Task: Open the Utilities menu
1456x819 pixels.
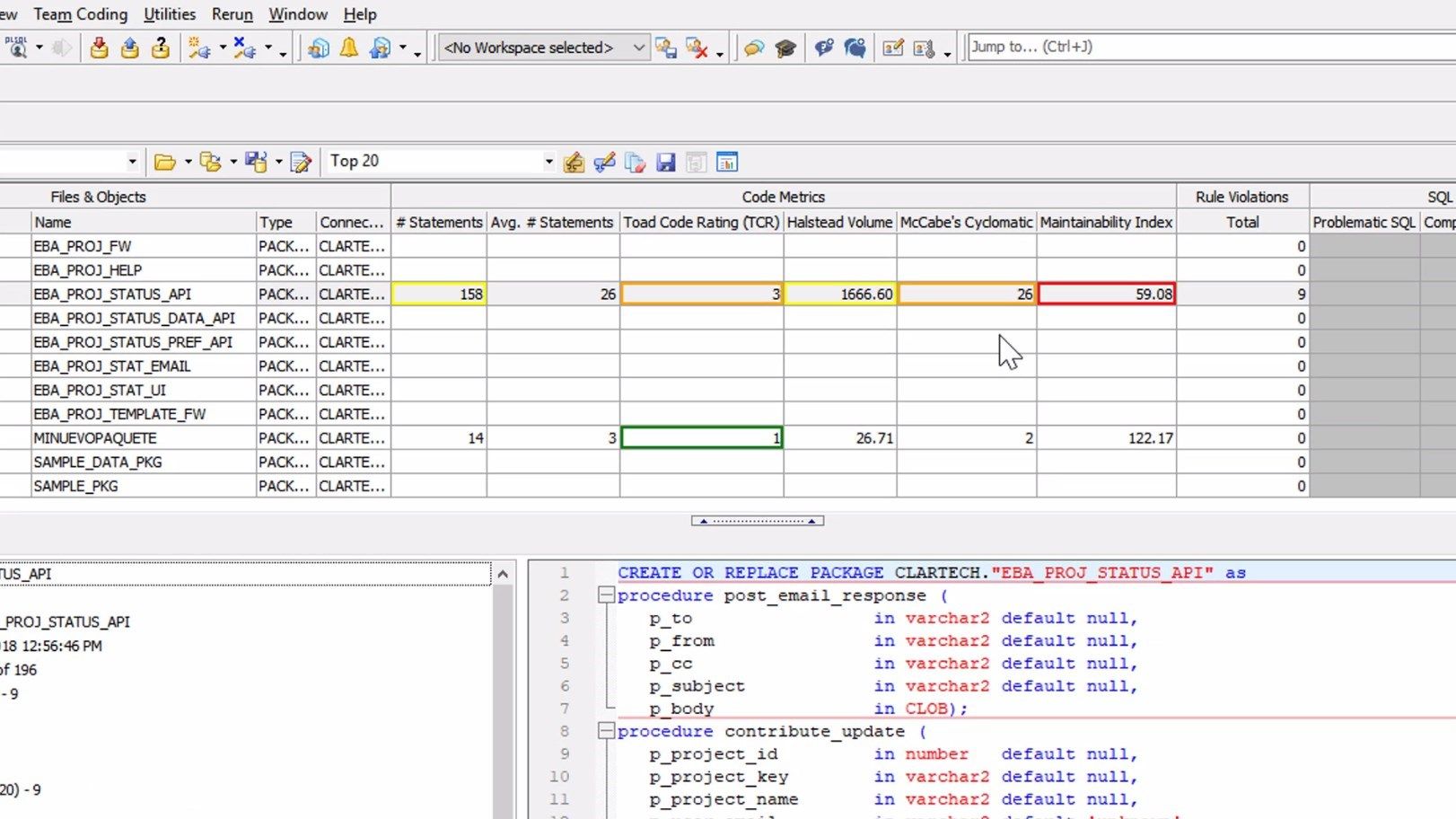Action: coord(169,14)
